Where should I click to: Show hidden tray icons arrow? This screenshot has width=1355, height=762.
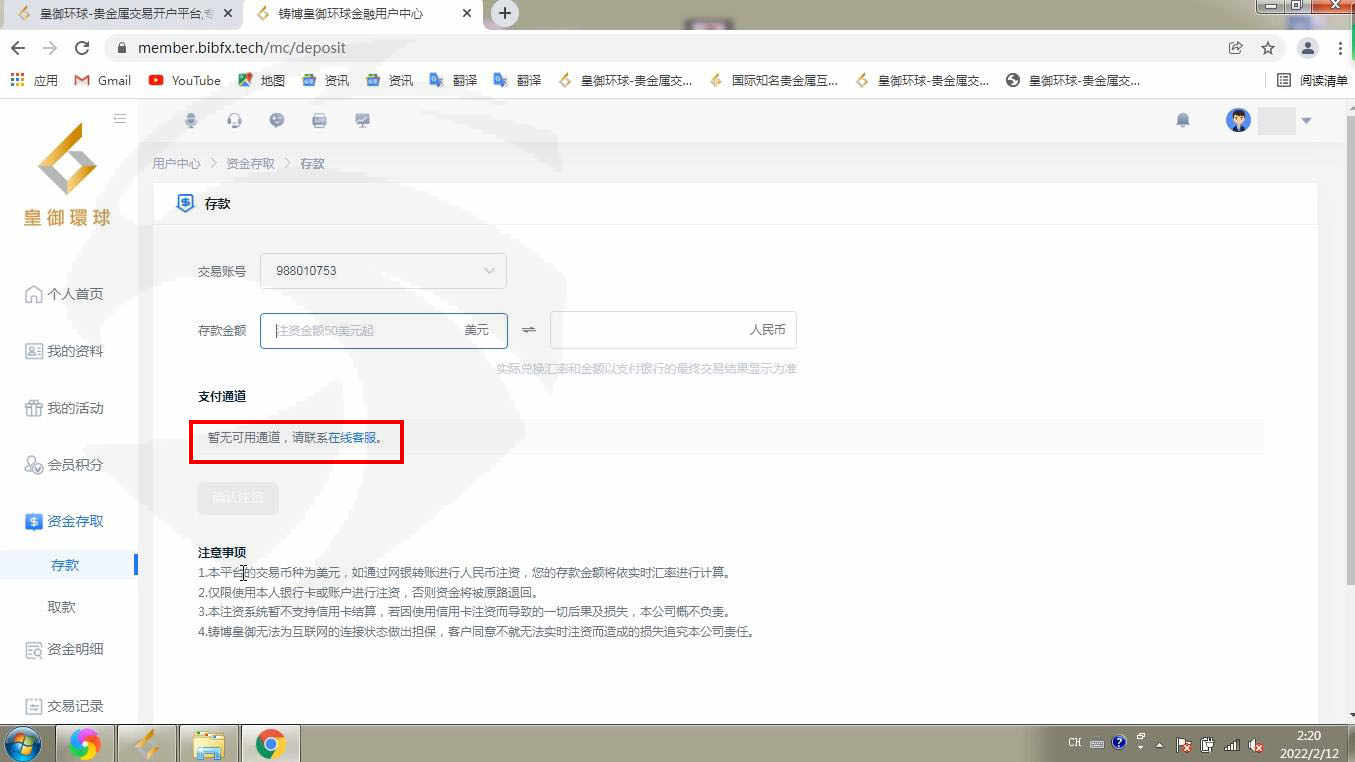click(x=1160, y=745)
